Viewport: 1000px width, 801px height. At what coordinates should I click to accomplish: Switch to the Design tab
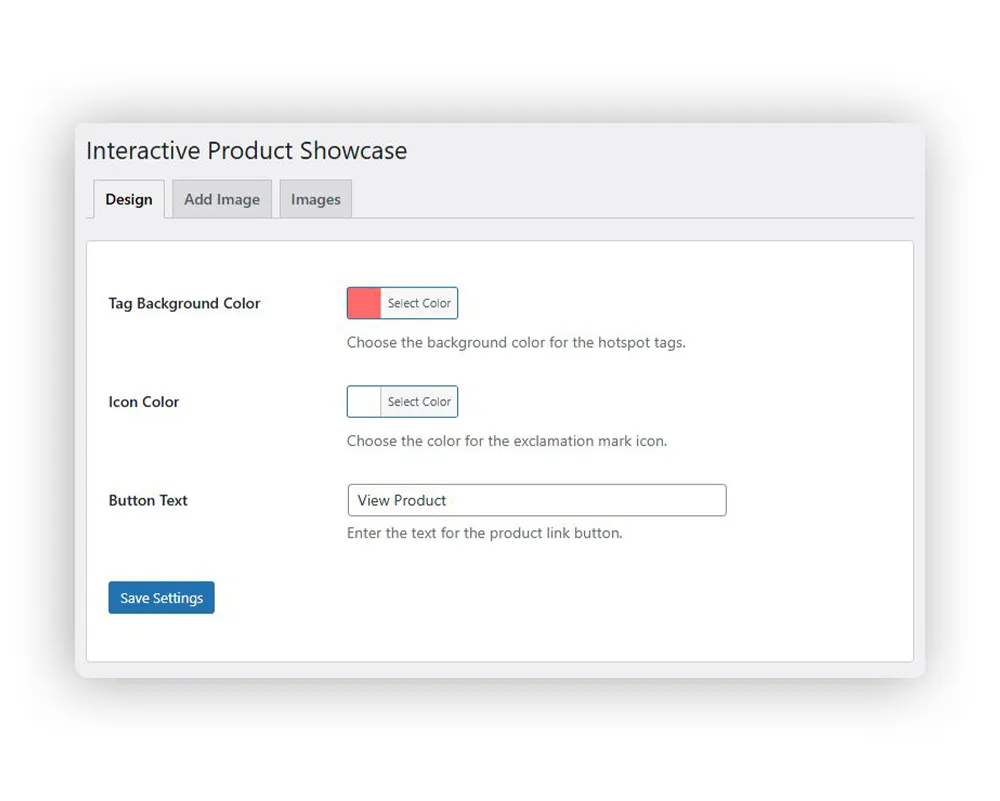129,199
